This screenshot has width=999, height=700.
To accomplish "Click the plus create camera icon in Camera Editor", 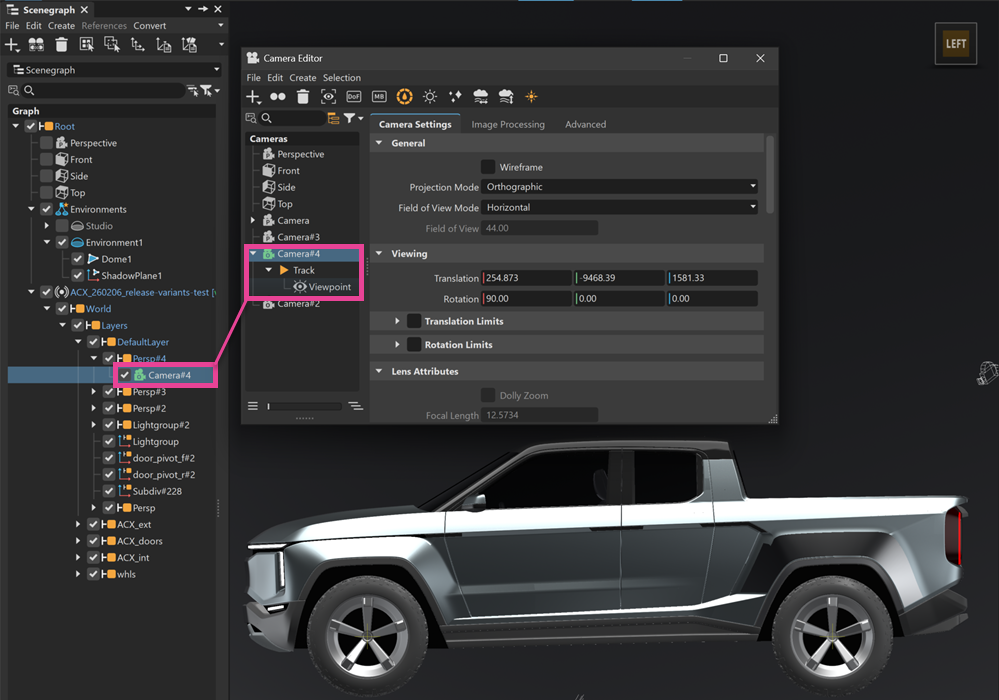I will click(x=253, y=97).
